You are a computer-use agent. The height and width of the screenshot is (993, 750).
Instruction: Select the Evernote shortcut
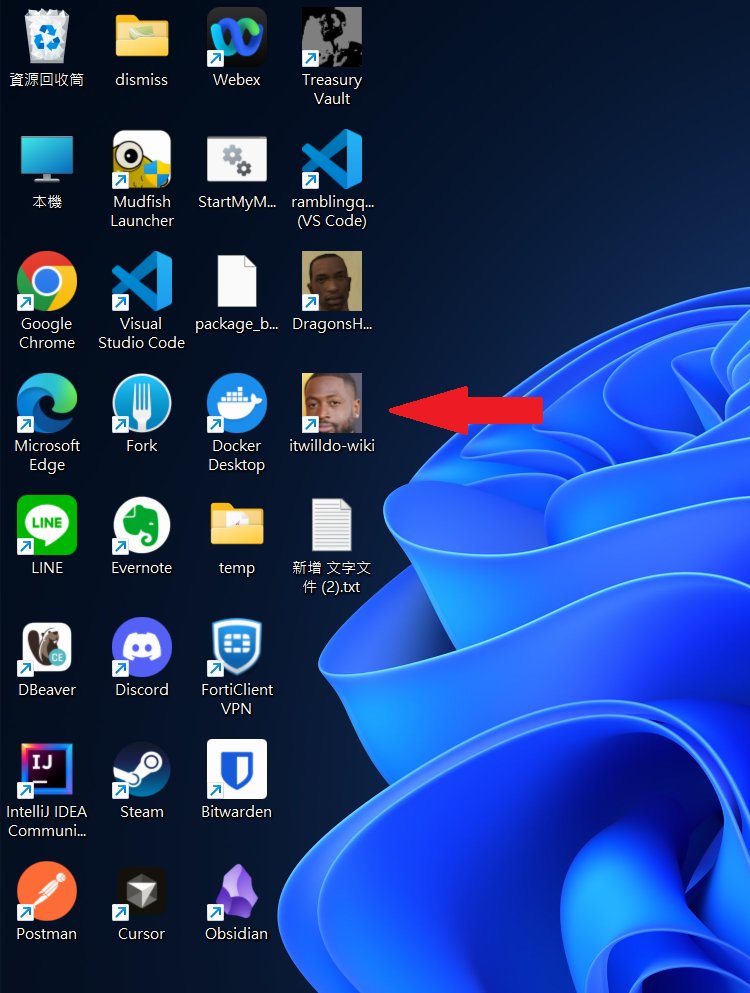coord(142,525)
